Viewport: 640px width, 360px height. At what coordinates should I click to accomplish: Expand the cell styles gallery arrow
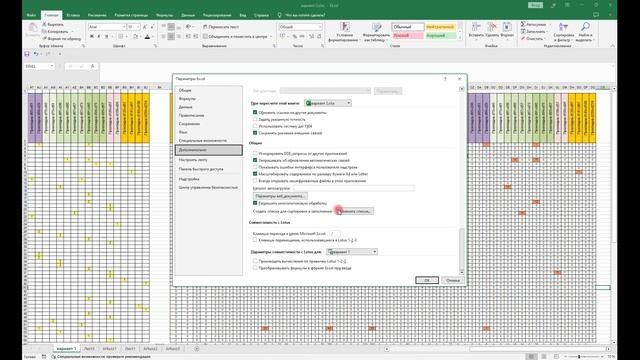click(x=460, y=39)
